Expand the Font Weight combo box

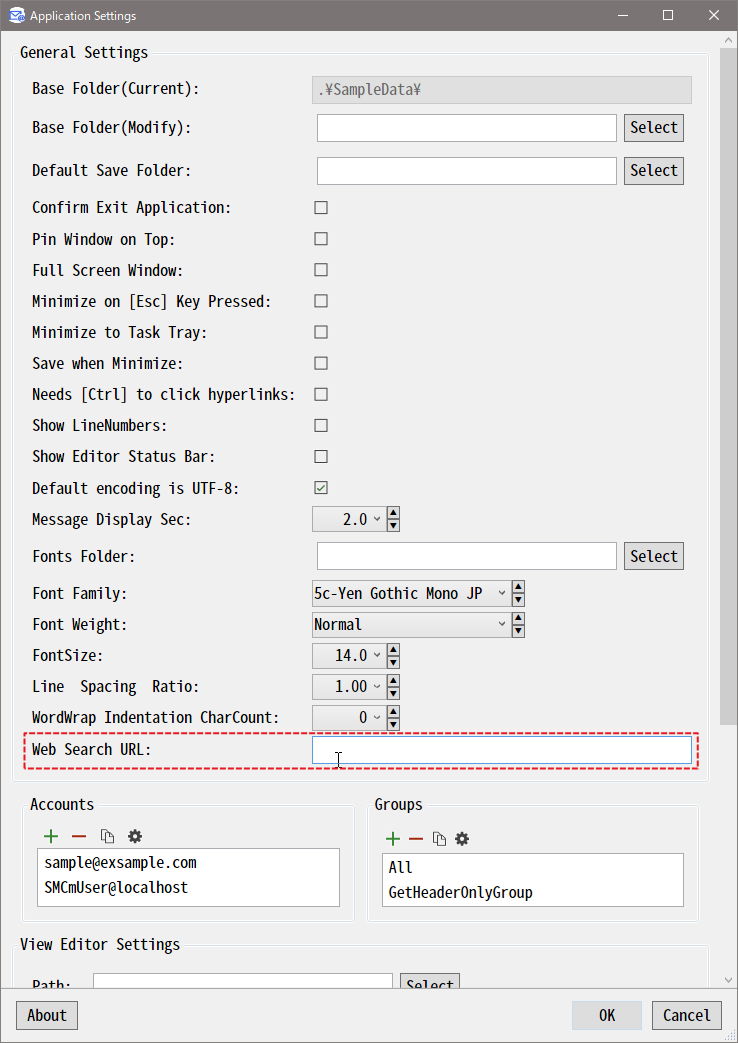(x=409, y=625)
